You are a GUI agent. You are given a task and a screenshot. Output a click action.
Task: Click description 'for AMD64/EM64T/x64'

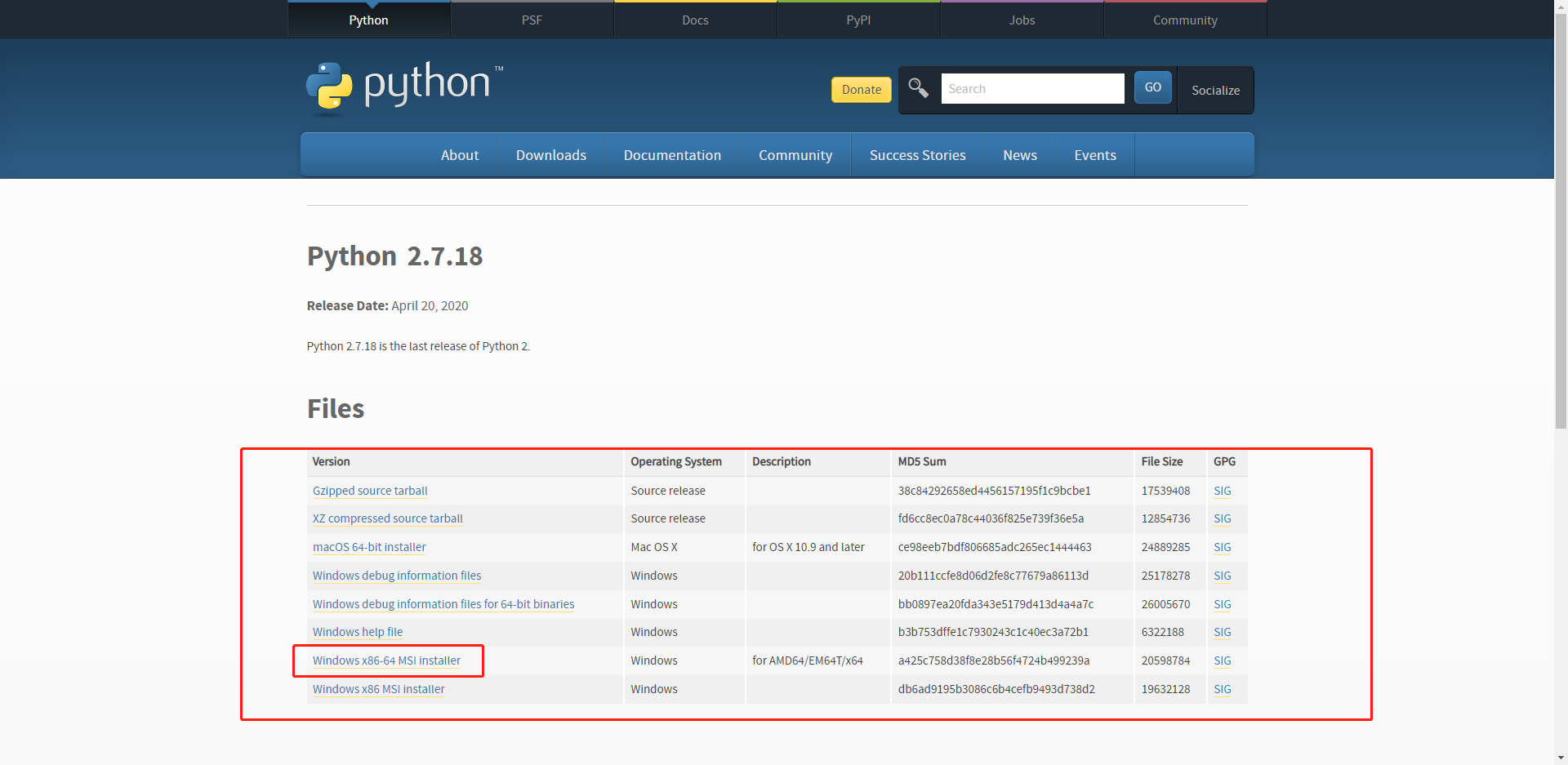coord(808,660)
